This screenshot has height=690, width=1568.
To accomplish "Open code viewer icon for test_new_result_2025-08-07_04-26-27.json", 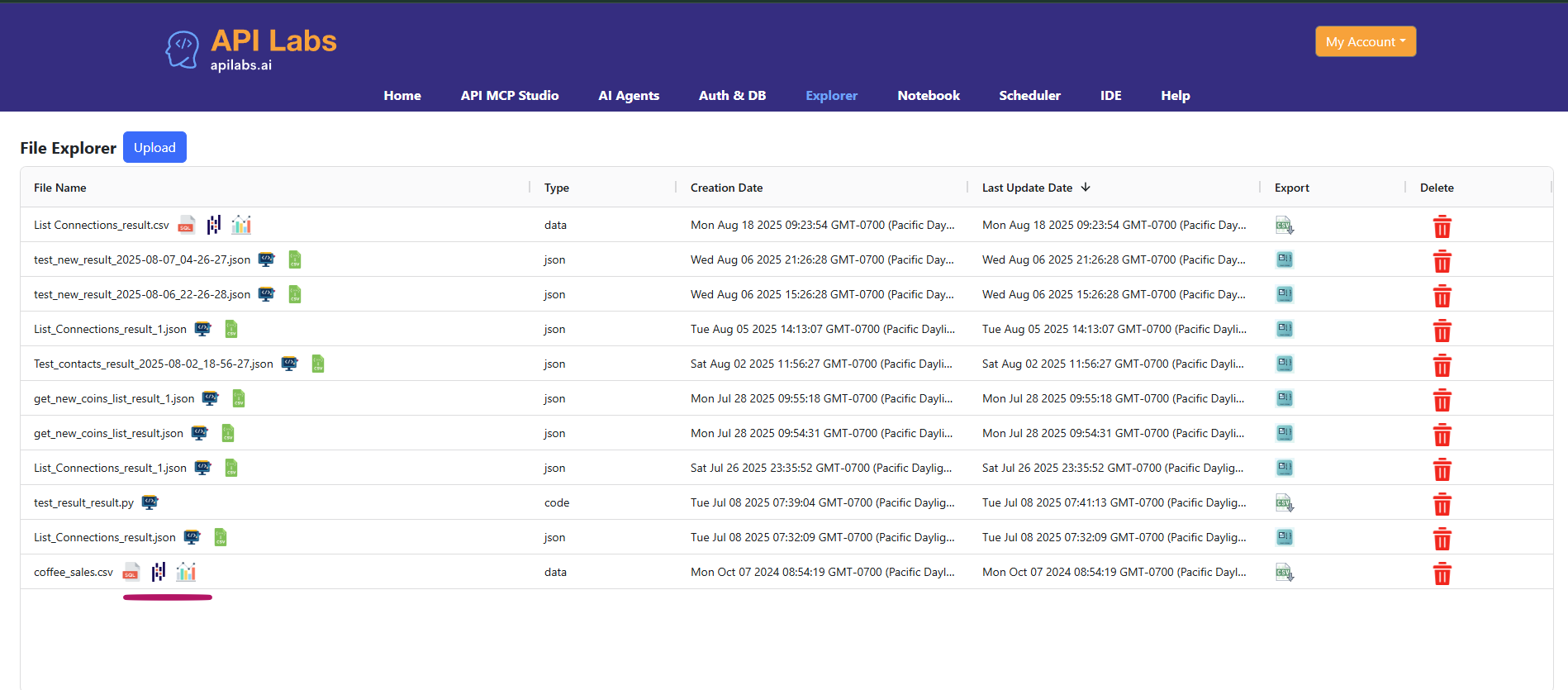I will tap(266, 259).
